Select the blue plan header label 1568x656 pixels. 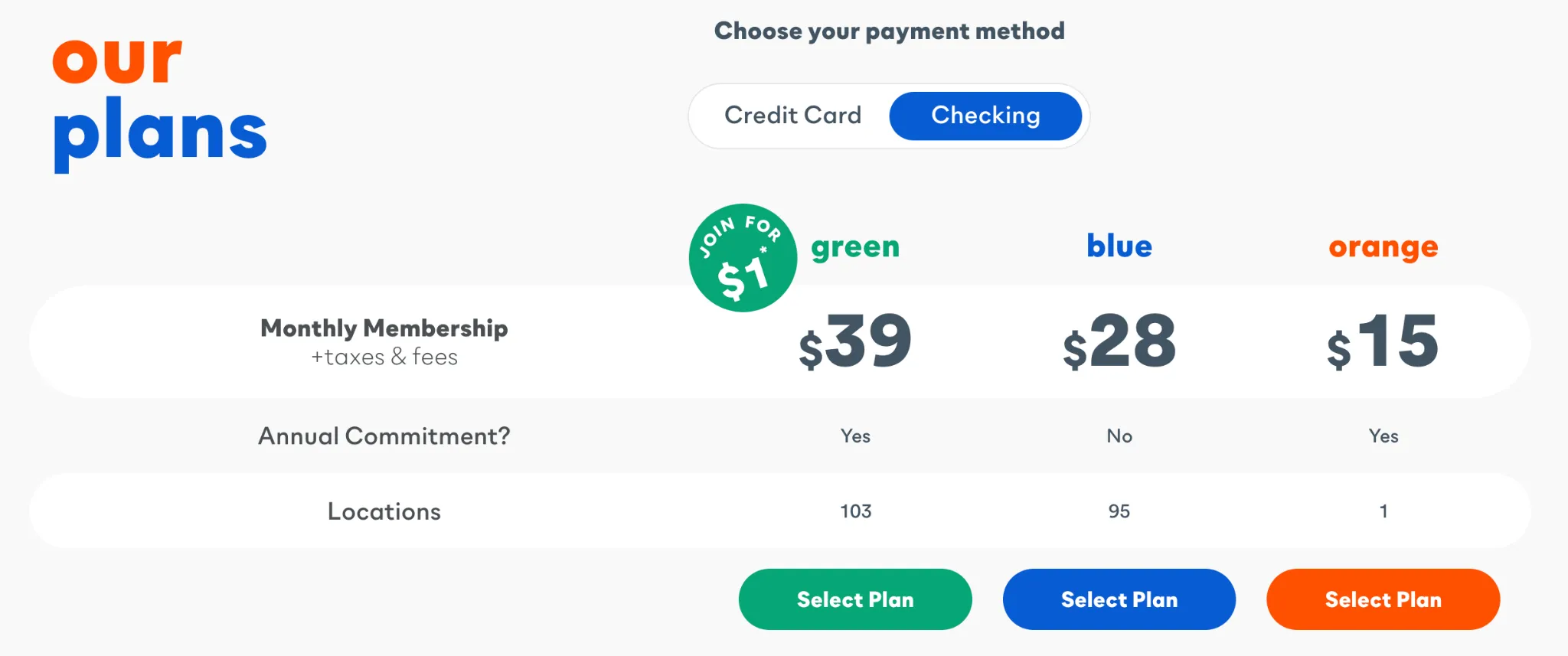(x=1119, y=246)
